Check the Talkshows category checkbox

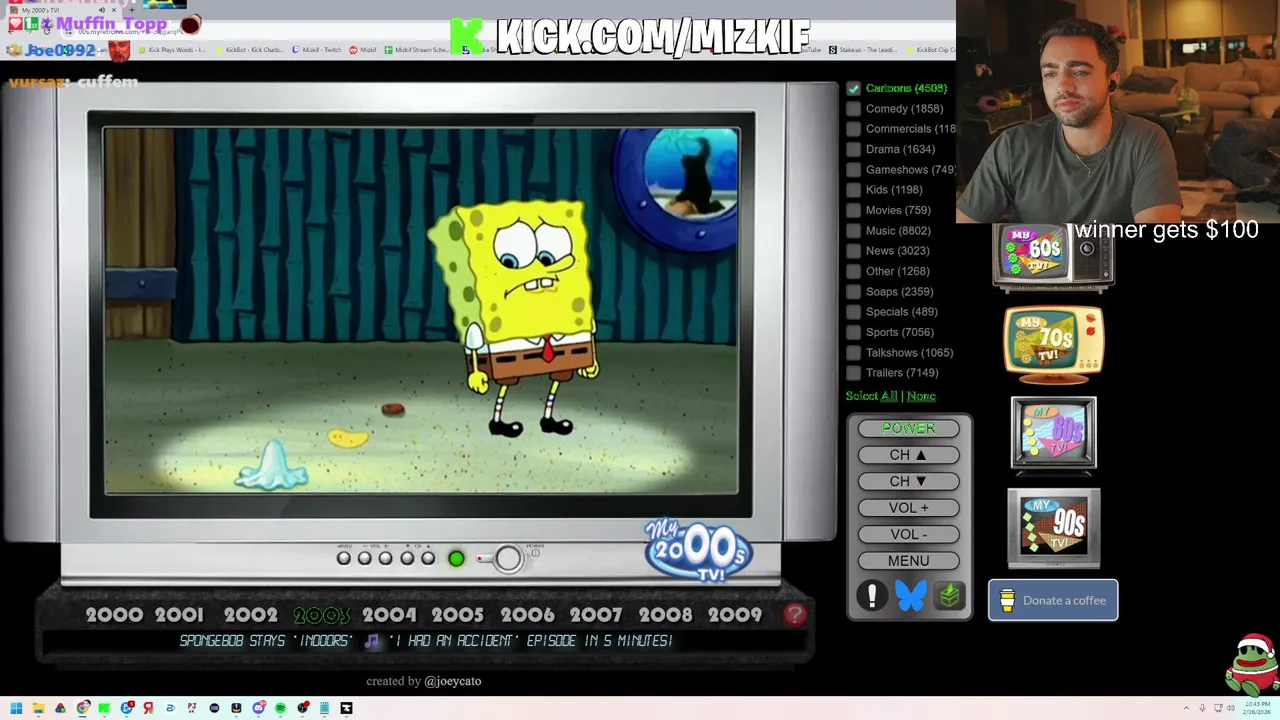coord(853,352)
